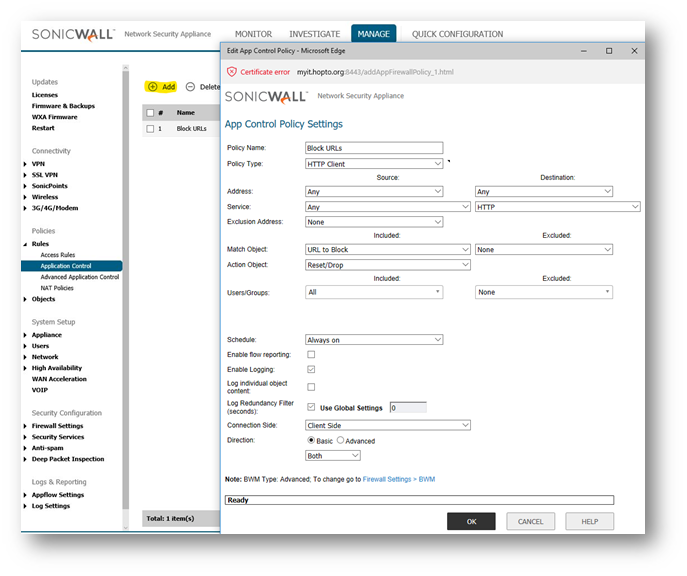The width and height of the screenshot is (687, 576).
Task: Expand AppFlow Settings section
Action: (25, 495)
